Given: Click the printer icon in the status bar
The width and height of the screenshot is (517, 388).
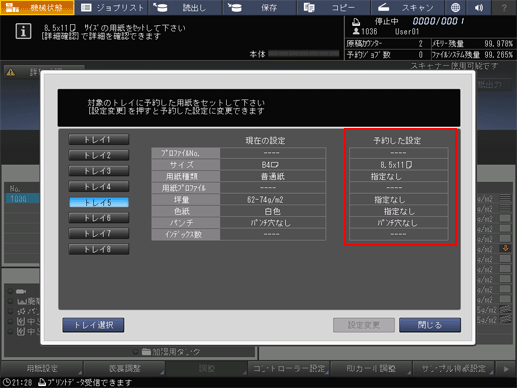Looking at the screenshot, I should (42, 382).
